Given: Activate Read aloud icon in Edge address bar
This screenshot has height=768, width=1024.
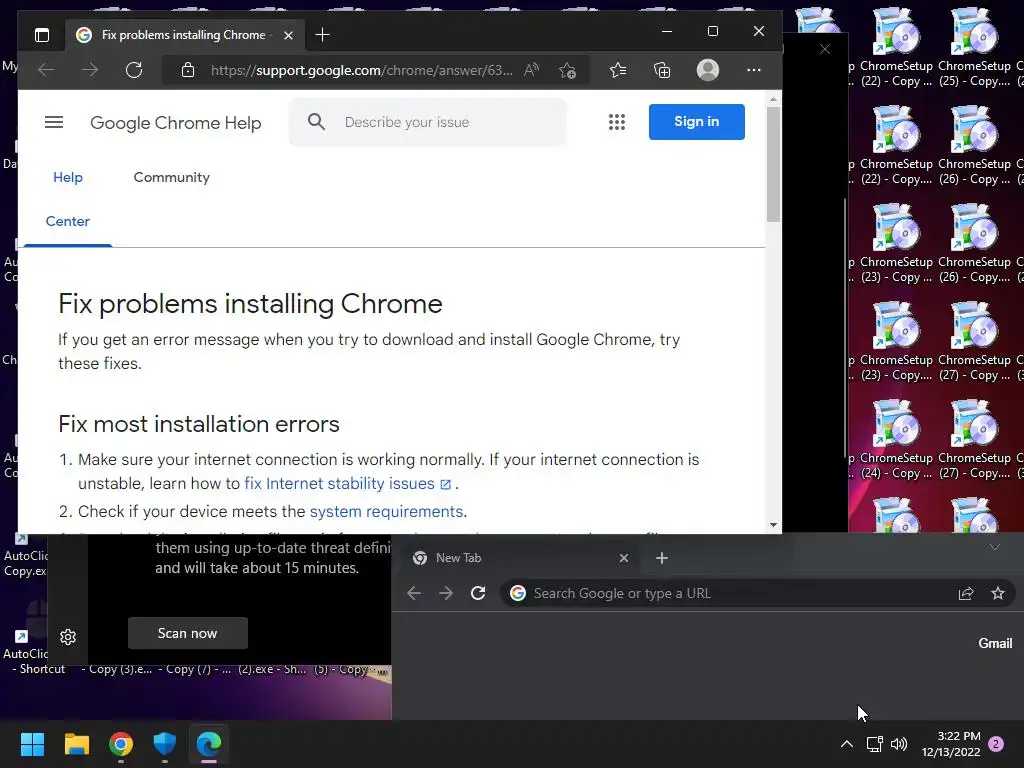Looking at the screenshot, I should coord(532,70).
